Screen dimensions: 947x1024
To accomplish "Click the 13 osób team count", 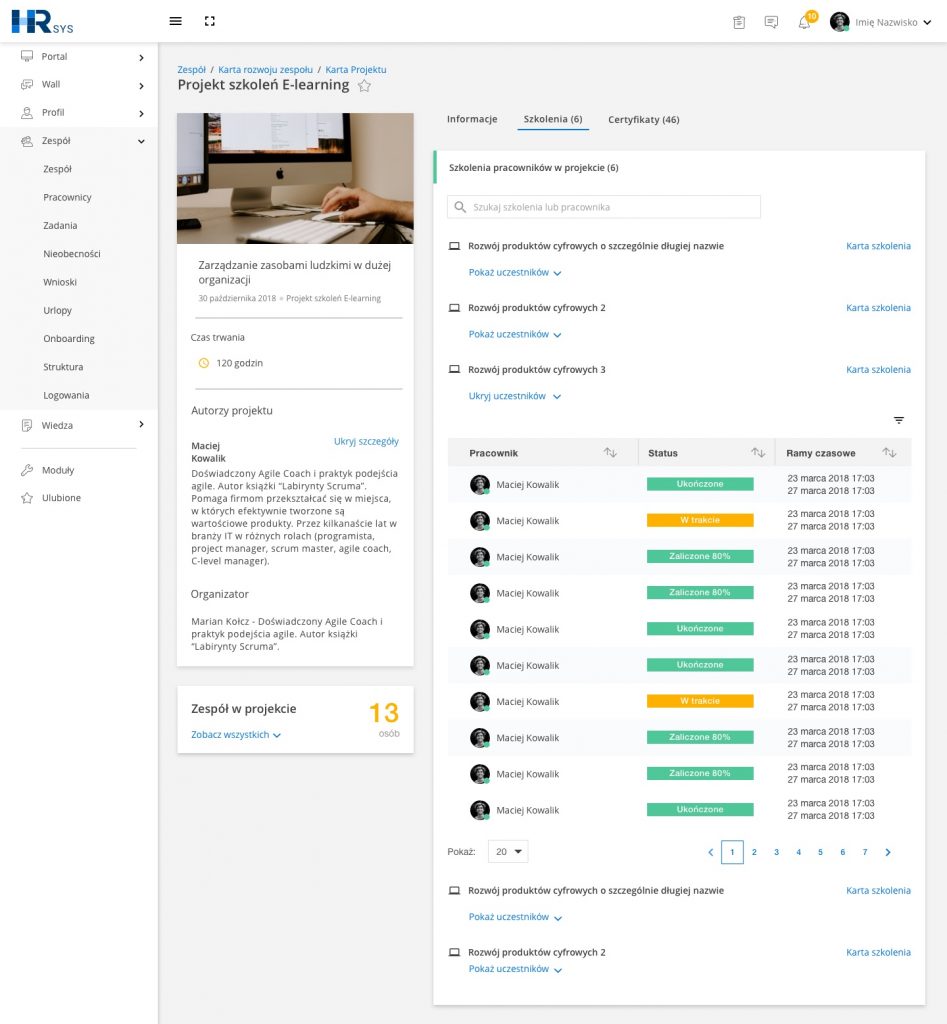I will (x=384, y=718).
